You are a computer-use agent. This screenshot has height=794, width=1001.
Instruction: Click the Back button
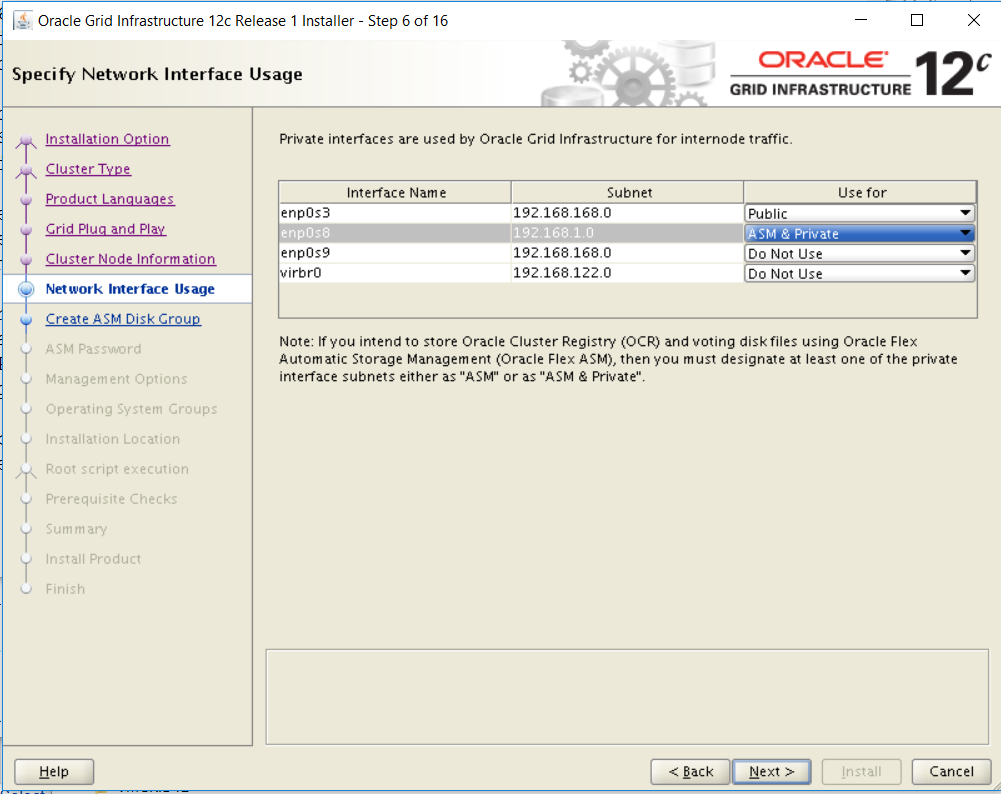coord(690,772)
